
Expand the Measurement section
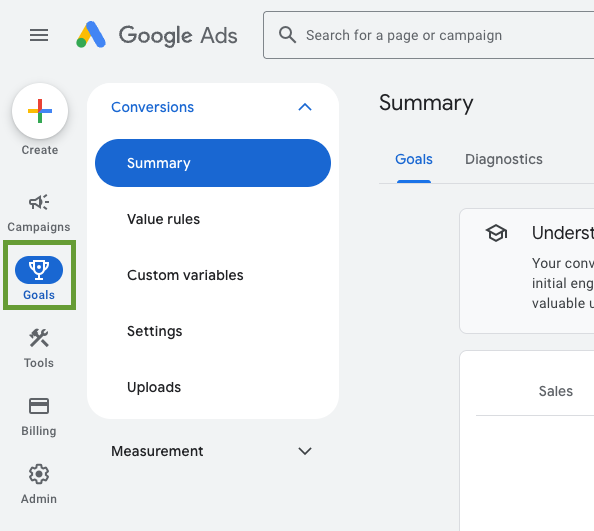[x=212, y=451]
